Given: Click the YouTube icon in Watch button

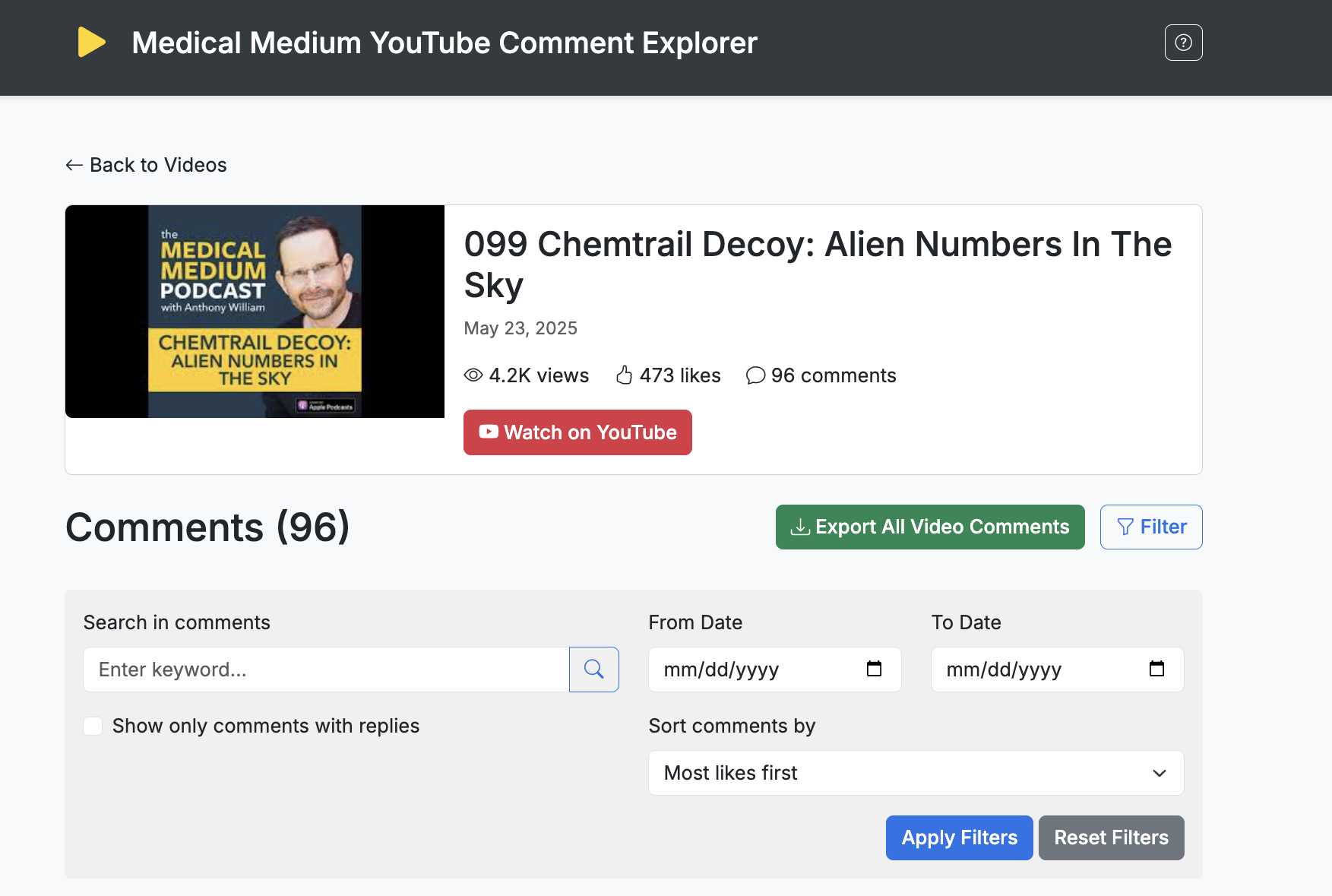Looking at the screenshot, I should (489, 432).
